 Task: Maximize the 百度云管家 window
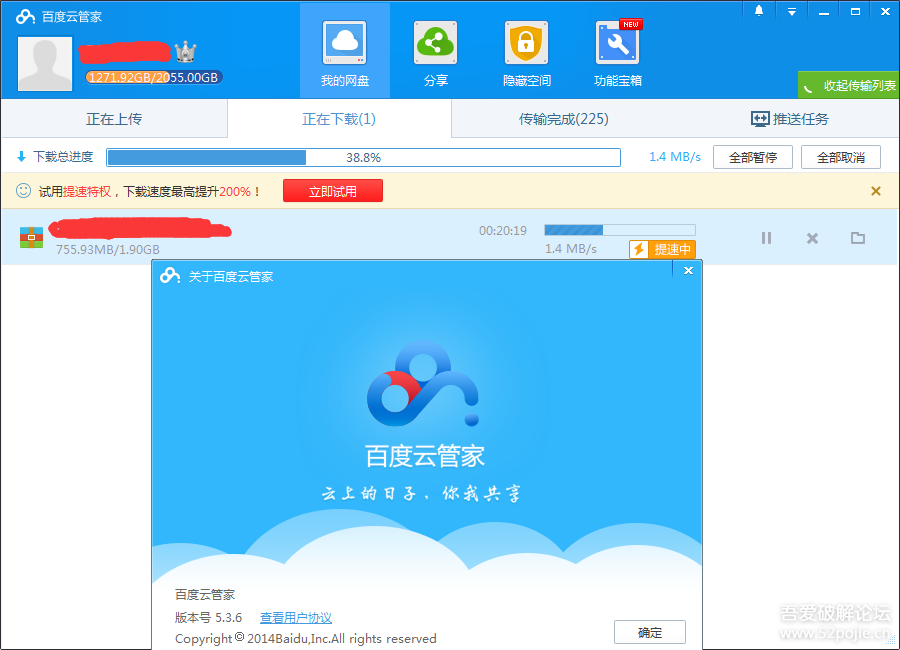tap(855, 11)
